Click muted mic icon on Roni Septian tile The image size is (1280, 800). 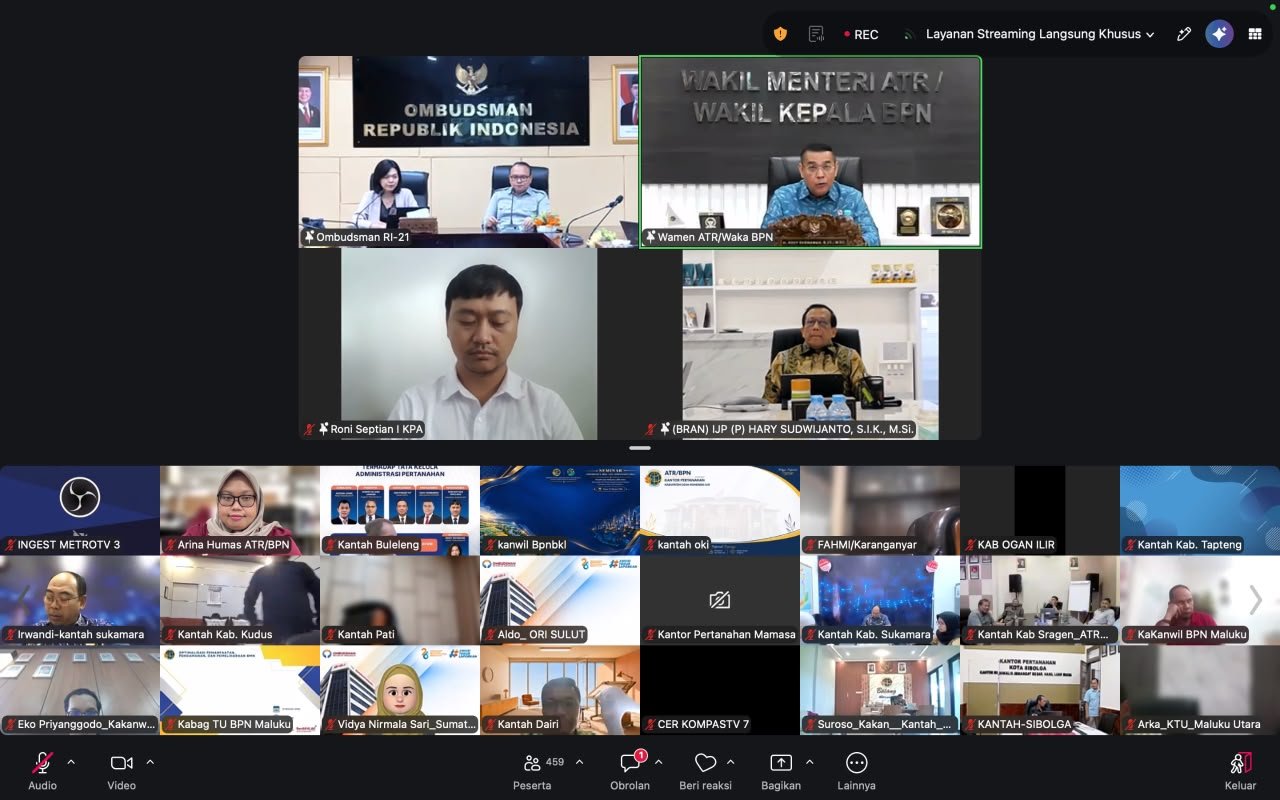(309, 429)
